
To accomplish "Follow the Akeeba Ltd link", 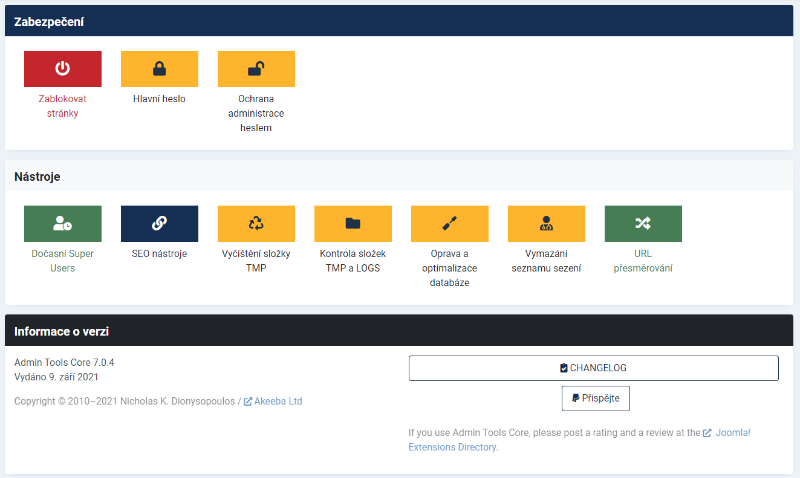I will point(277,401).
